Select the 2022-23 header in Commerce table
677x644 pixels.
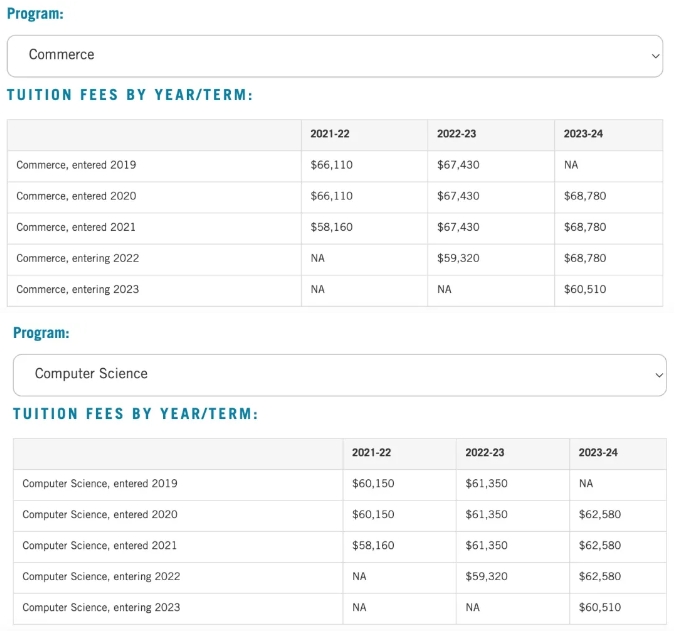(457, 134)
